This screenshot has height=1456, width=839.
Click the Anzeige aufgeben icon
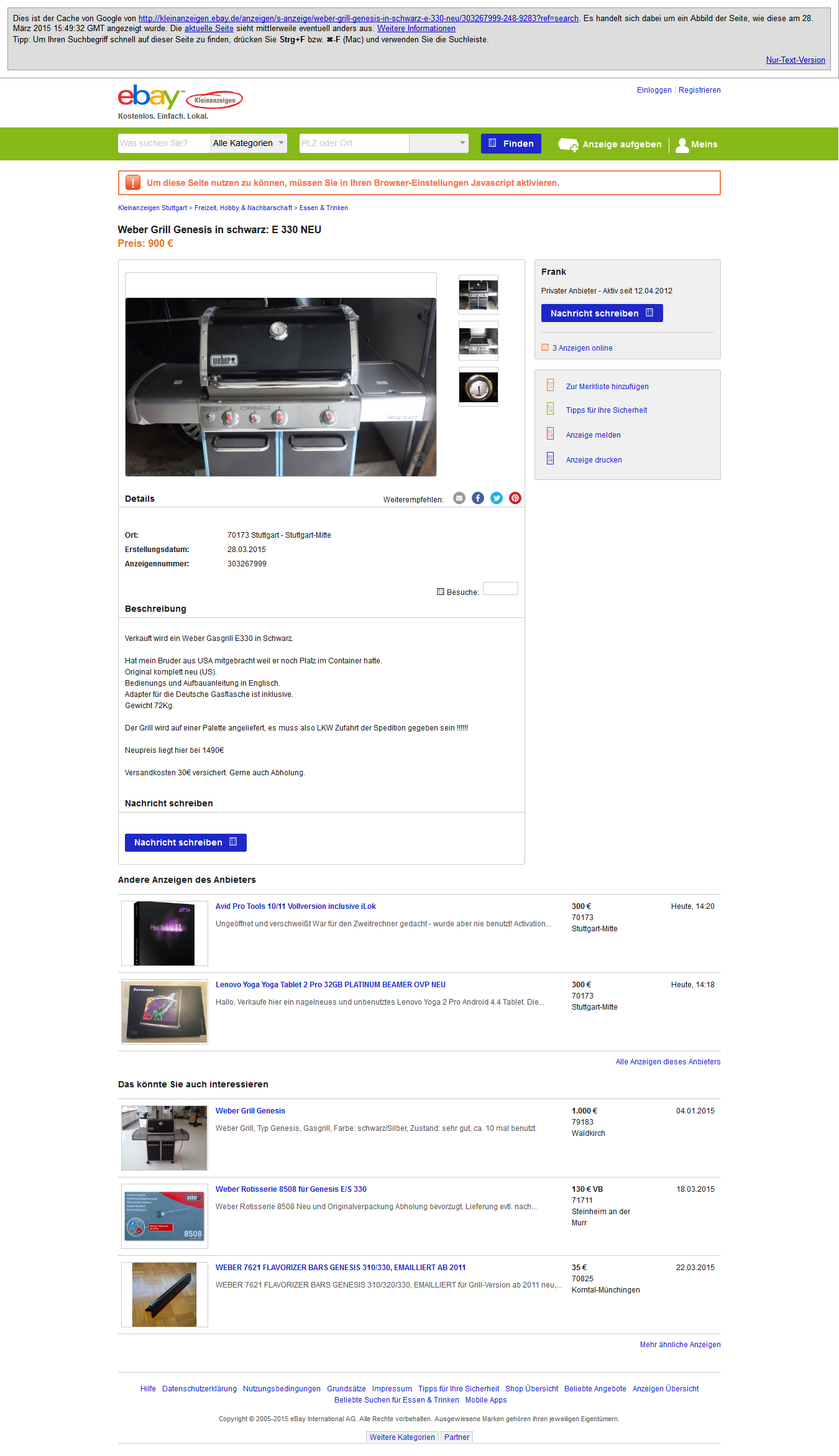pyautogui.click(x=568, y=145)
